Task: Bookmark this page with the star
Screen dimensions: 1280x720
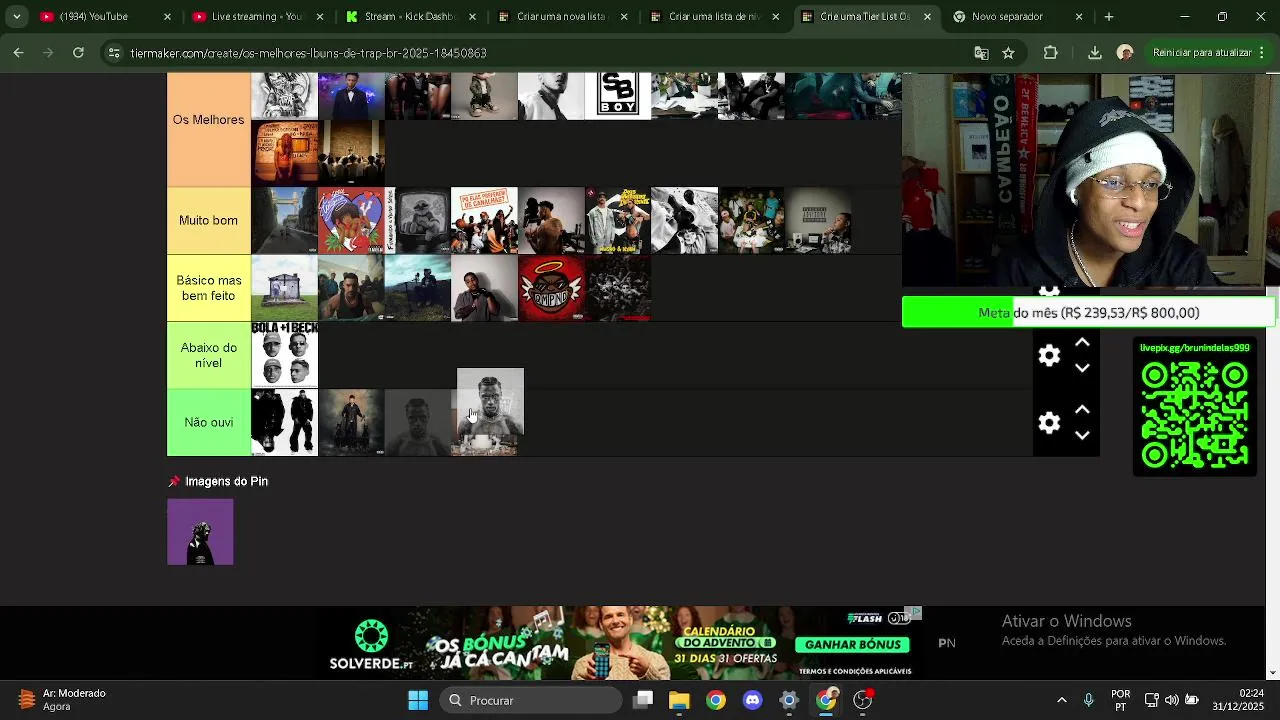Action: click(1008, 53)
